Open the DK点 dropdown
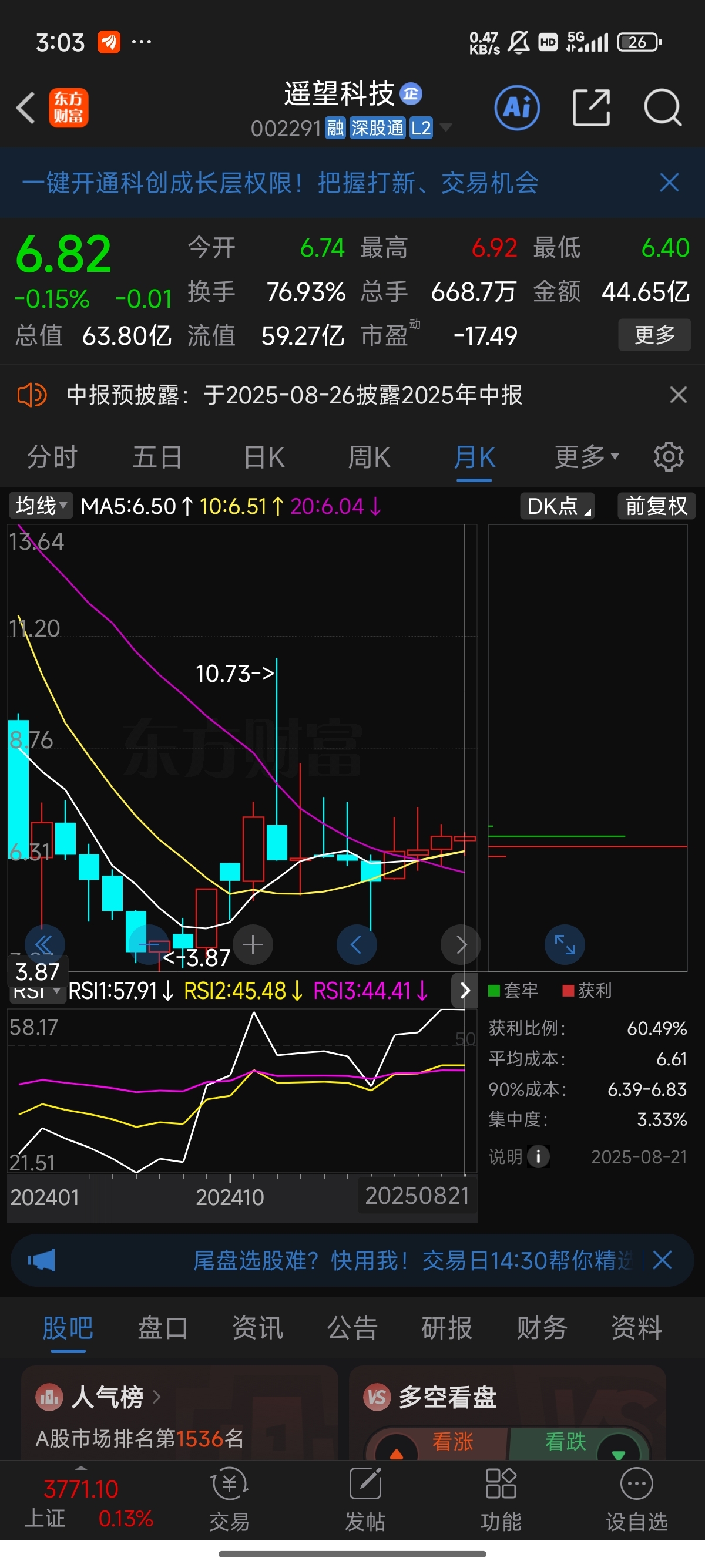 tap(557, 506)
